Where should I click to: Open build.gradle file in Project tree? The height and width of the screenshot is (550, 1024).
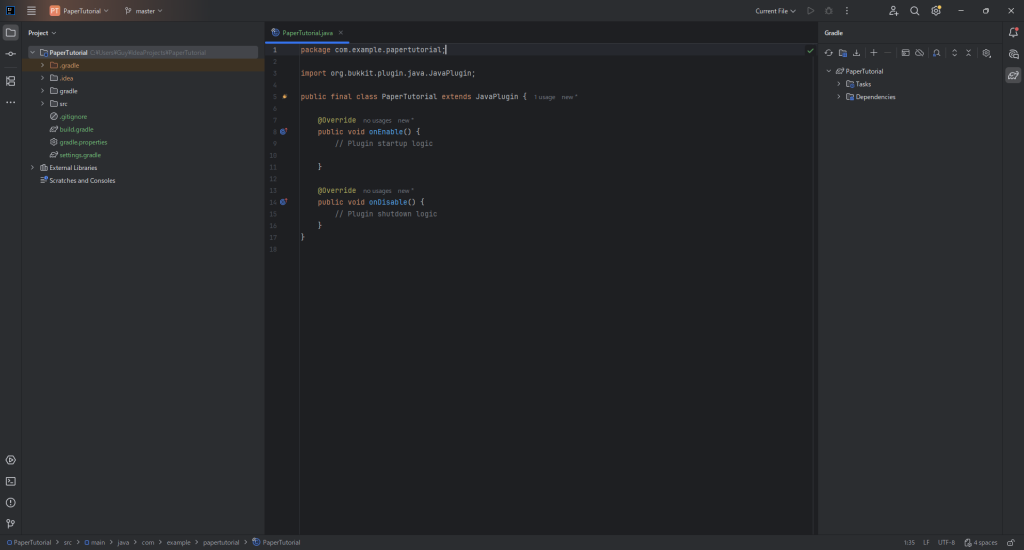click(76, 129)
